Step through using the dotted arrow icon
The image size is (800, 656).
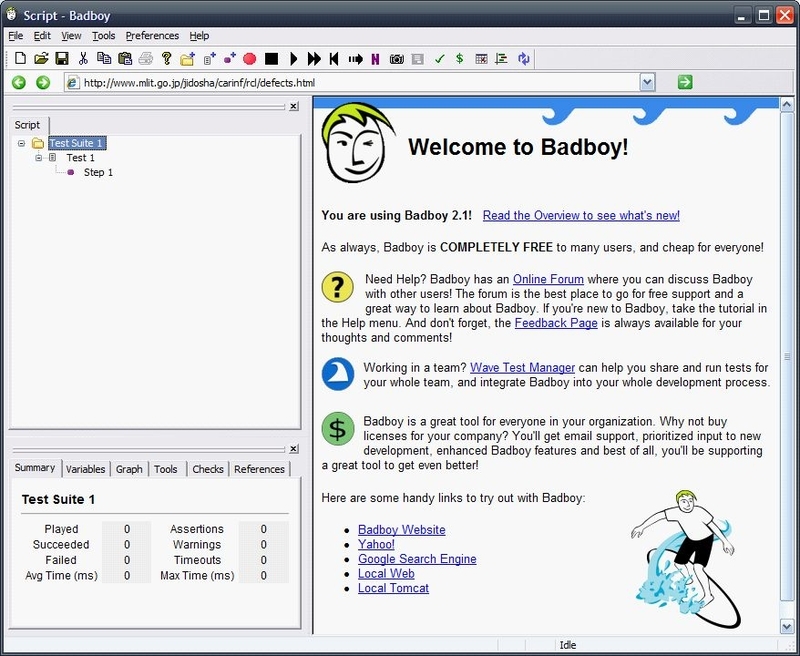point(356,59)
